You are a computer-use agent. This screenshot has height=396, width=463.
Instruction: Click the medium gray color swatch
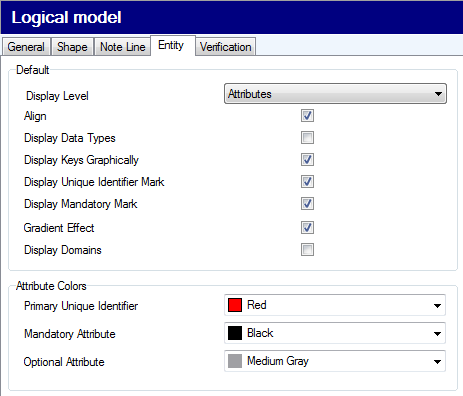235,361
